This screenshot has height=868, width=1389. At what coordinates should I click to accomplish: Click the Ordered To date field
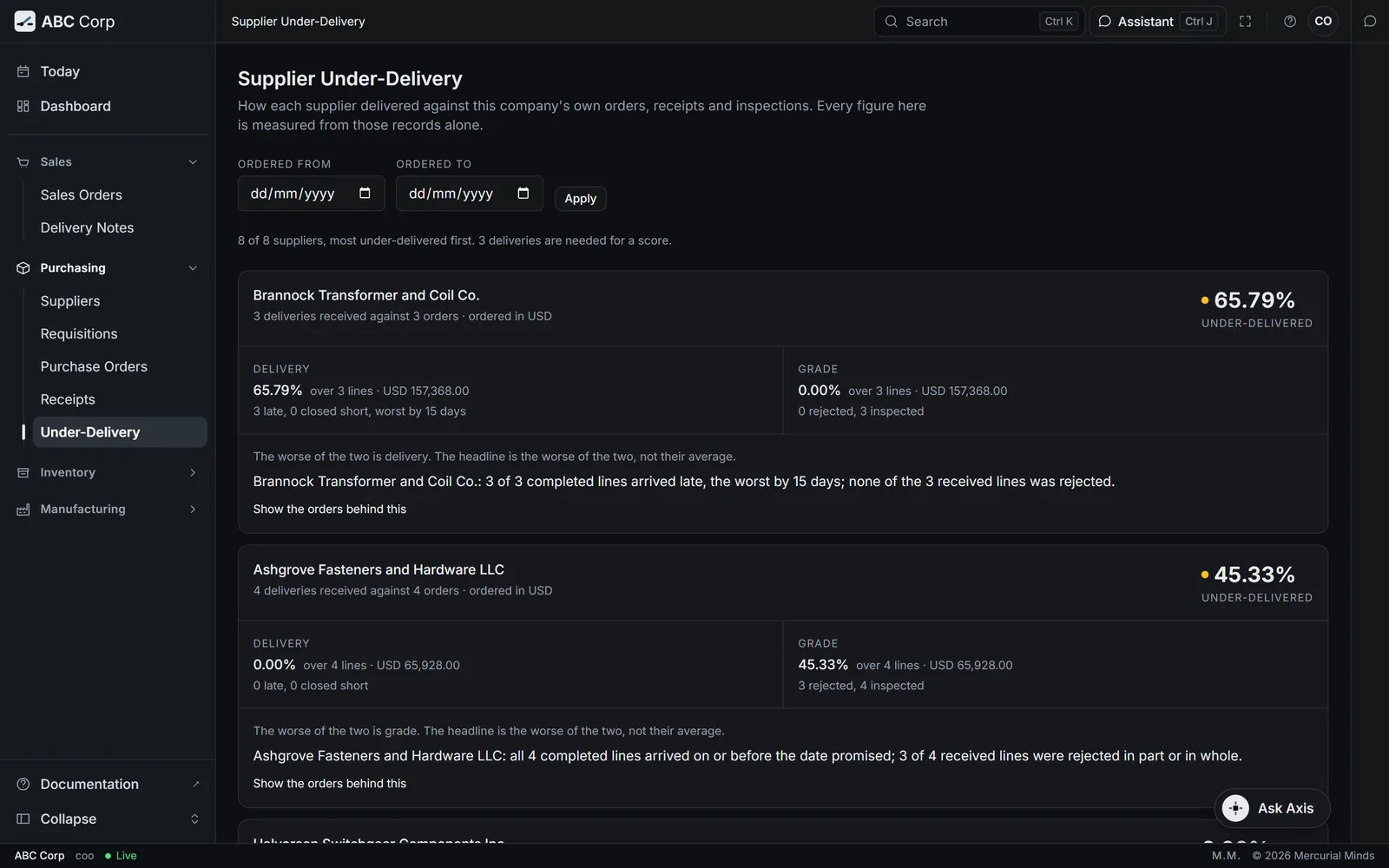click(x=470, y=194)
